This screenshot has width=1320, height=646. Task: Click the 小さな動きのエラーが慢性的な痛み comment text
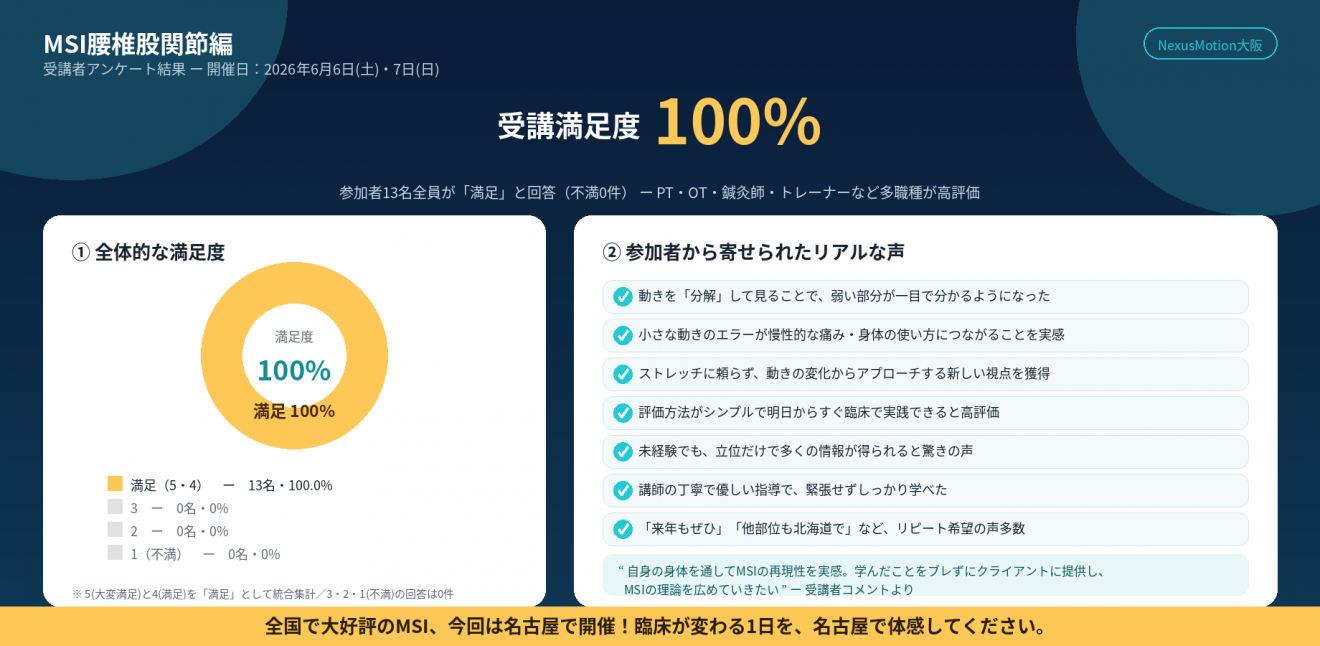click(851, 335)
